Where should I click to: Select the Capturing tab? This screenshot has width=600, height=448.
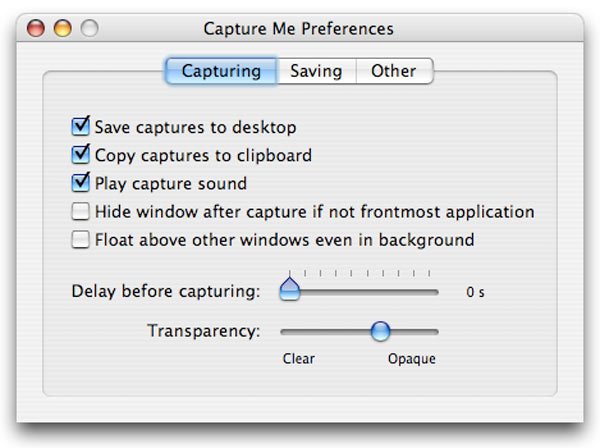coord(221,71)
